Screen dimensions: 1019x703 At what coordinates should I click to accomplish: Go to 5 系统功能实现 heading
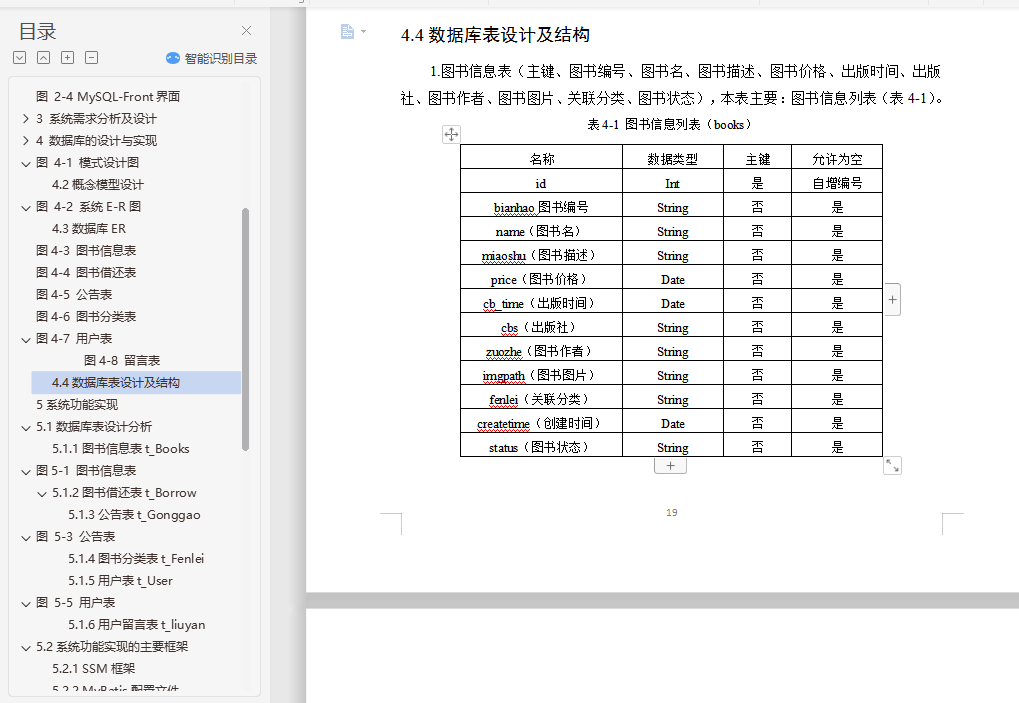pos(77,405)
